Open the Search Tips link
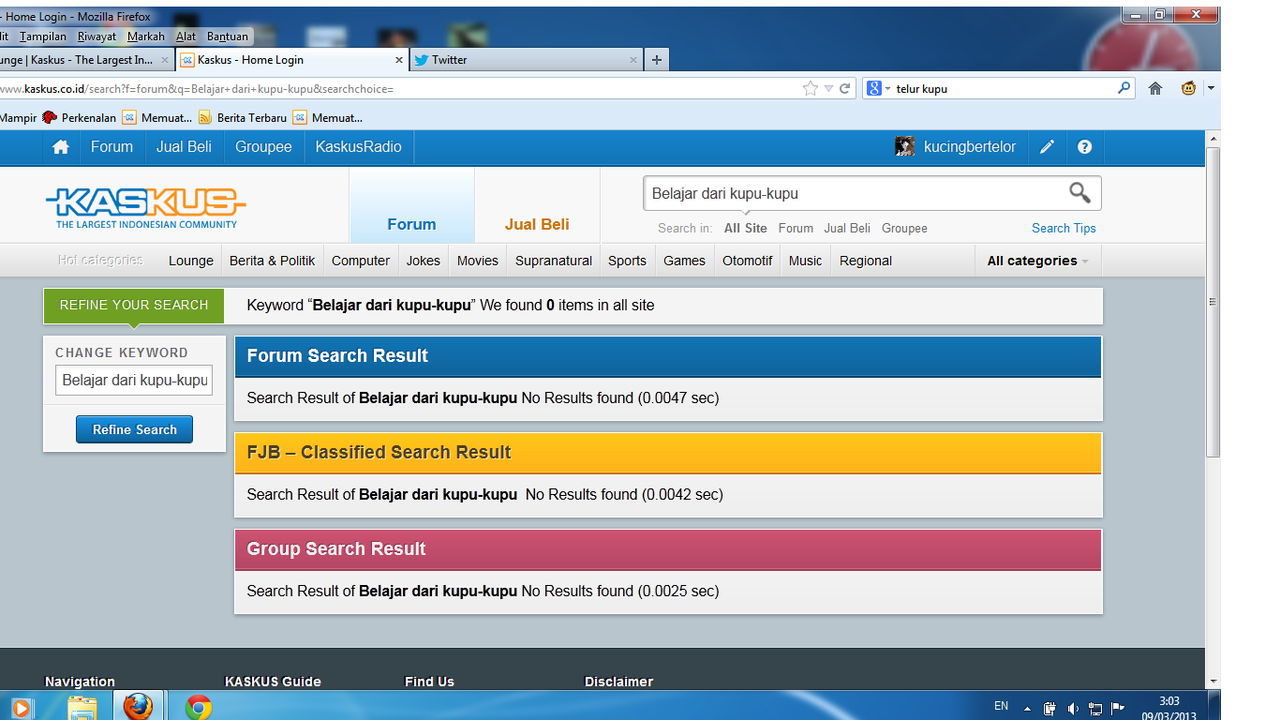1280x720 pixels. tap(1063, 228)
